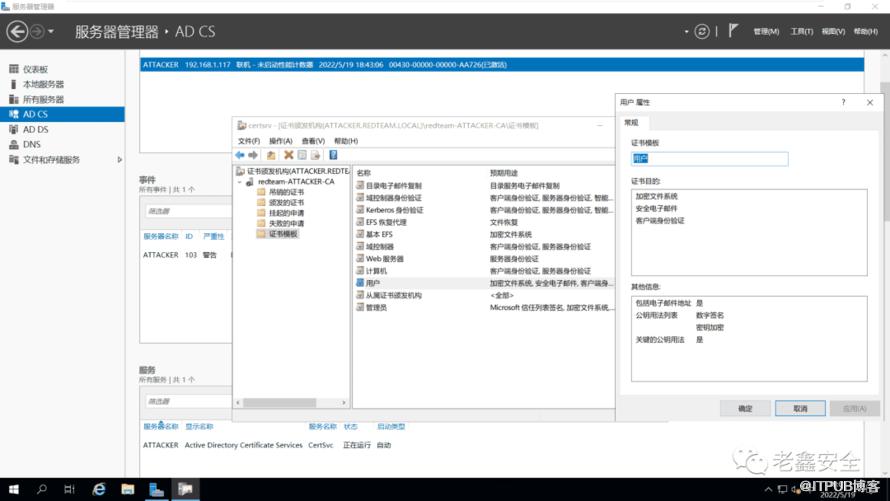Image resolution: width=890 pixels, height=501 pixels.
Task: Click 取消 button in properties dialog
Action: coord(800,409)
